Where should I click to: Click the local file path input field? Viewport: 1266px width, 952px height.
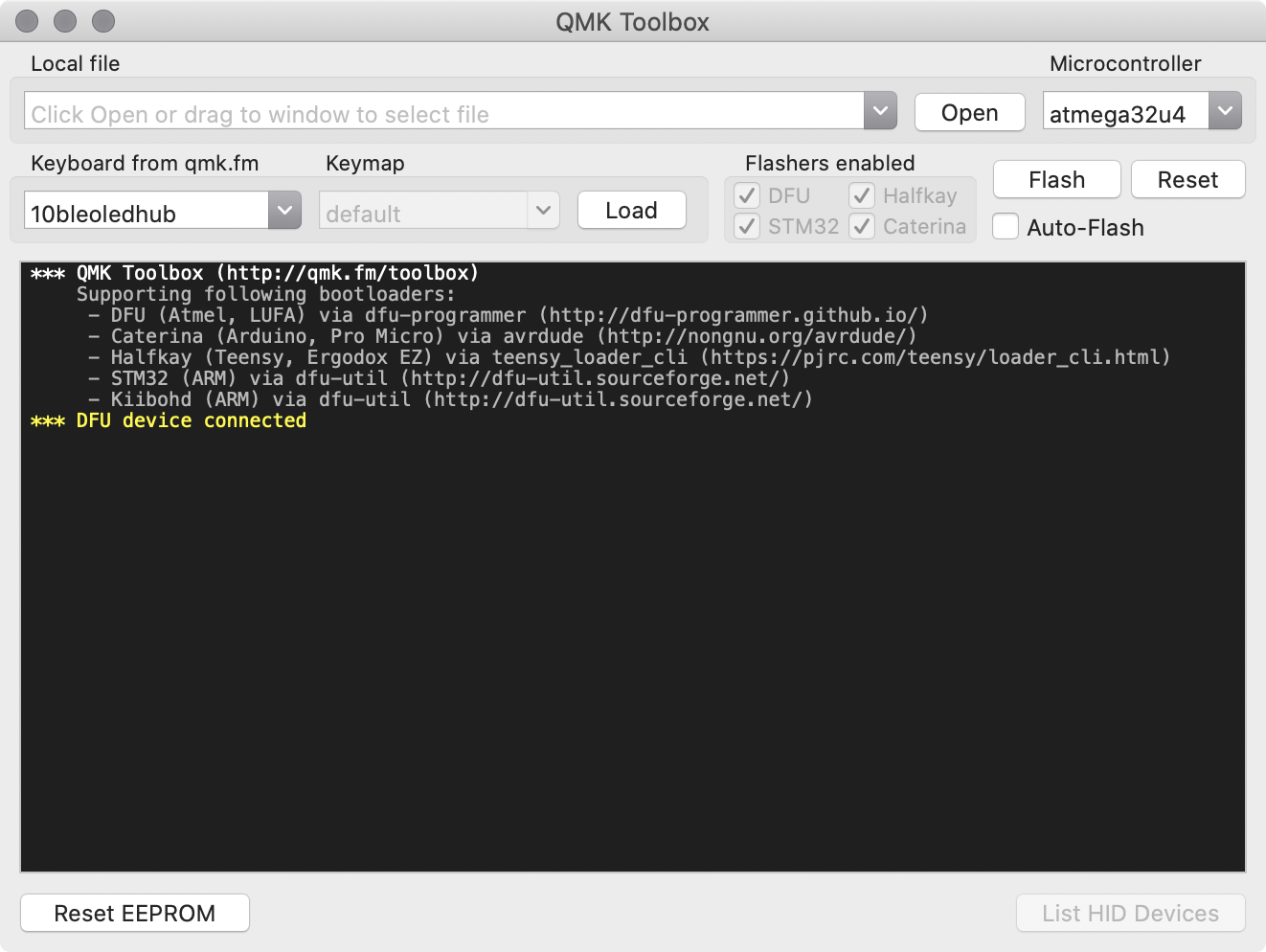pyautogui.click(x=444, y=111)
